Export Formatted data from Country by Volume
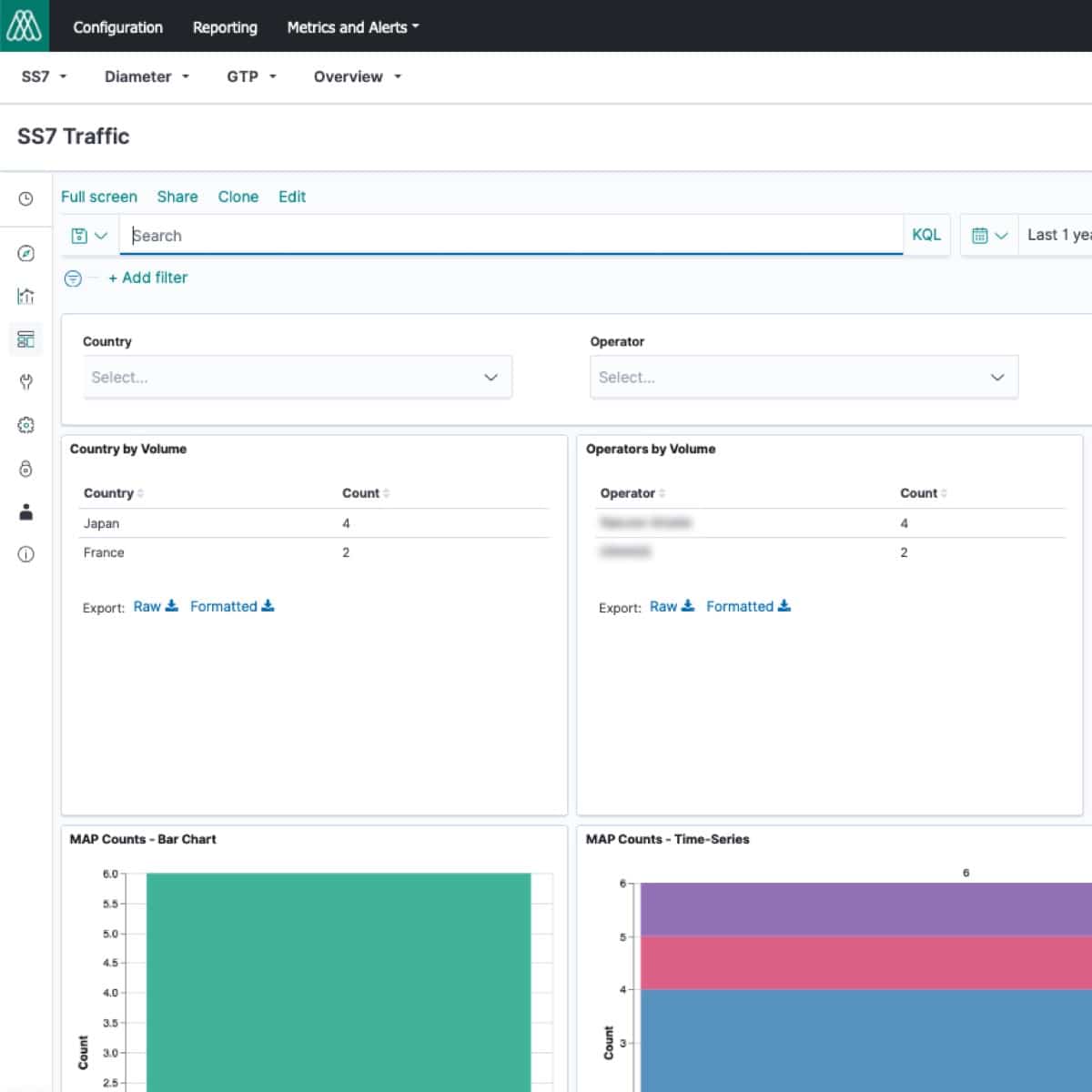 [x=232, y=606]
